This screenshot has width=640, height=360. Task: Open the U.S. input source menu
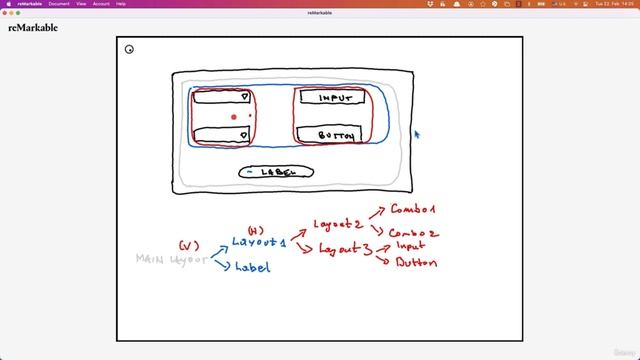click(559, 4)
